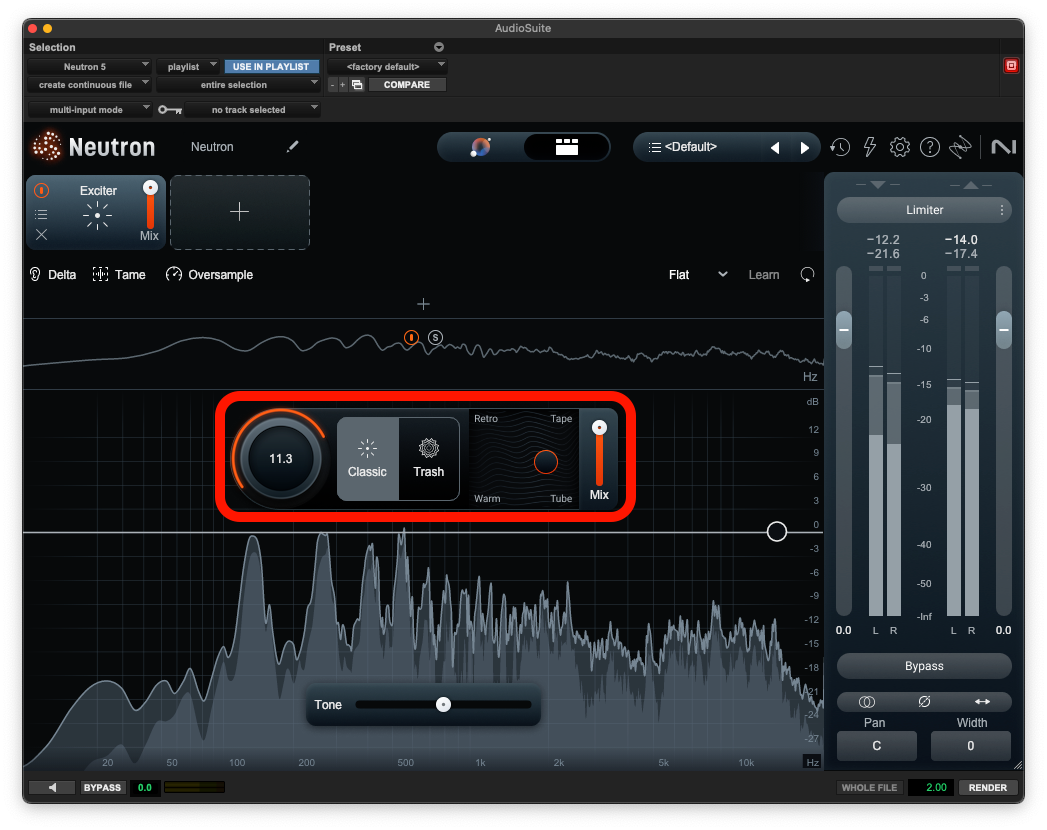
Task: Toggle AudioSuite BYPASS button
Action: tap(102, 788)
